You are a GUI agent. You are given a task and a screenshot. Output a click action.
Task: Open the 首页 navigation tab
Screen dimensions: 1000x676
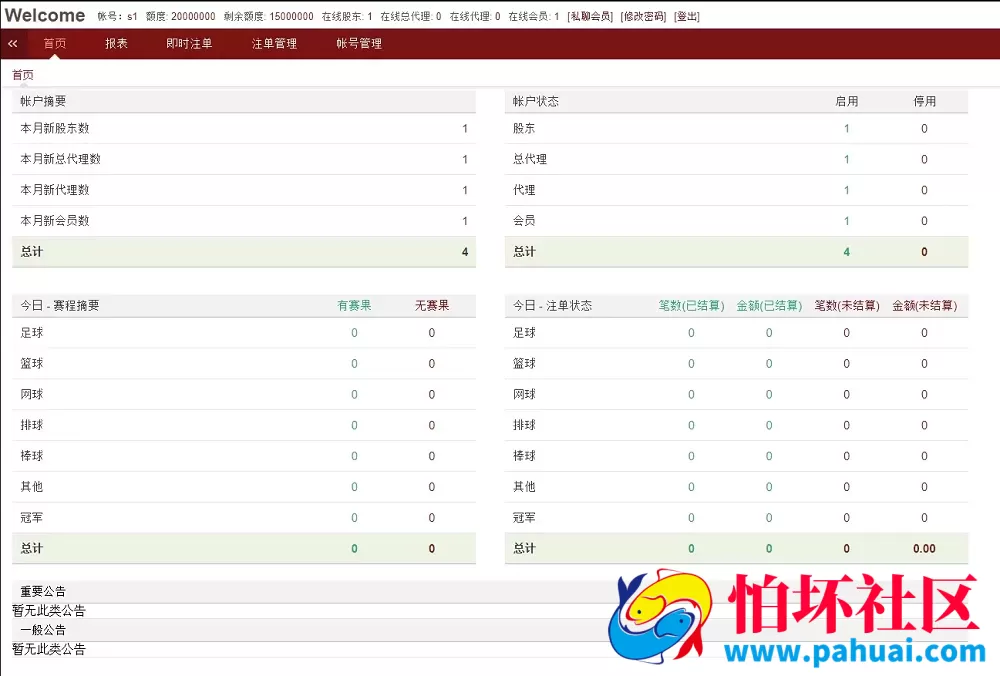tap(55, 43)
